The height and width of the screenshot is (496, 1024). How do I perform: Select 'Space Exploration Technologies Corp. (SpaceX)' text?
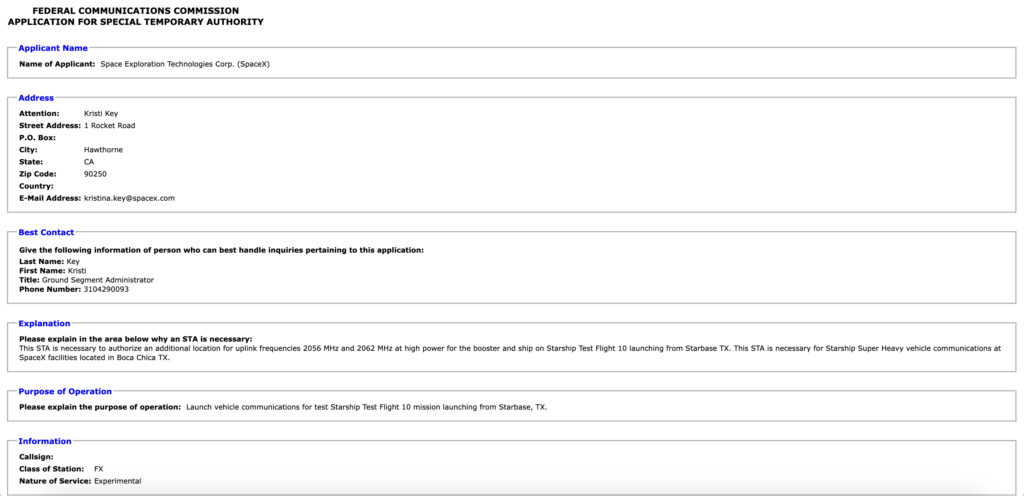coord(185,65)
